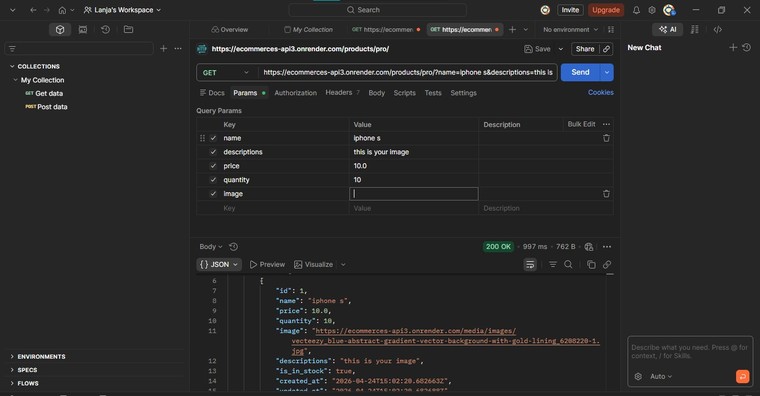Click the notifications bell icon
760x396 pixels.
[x=636, y=10]
